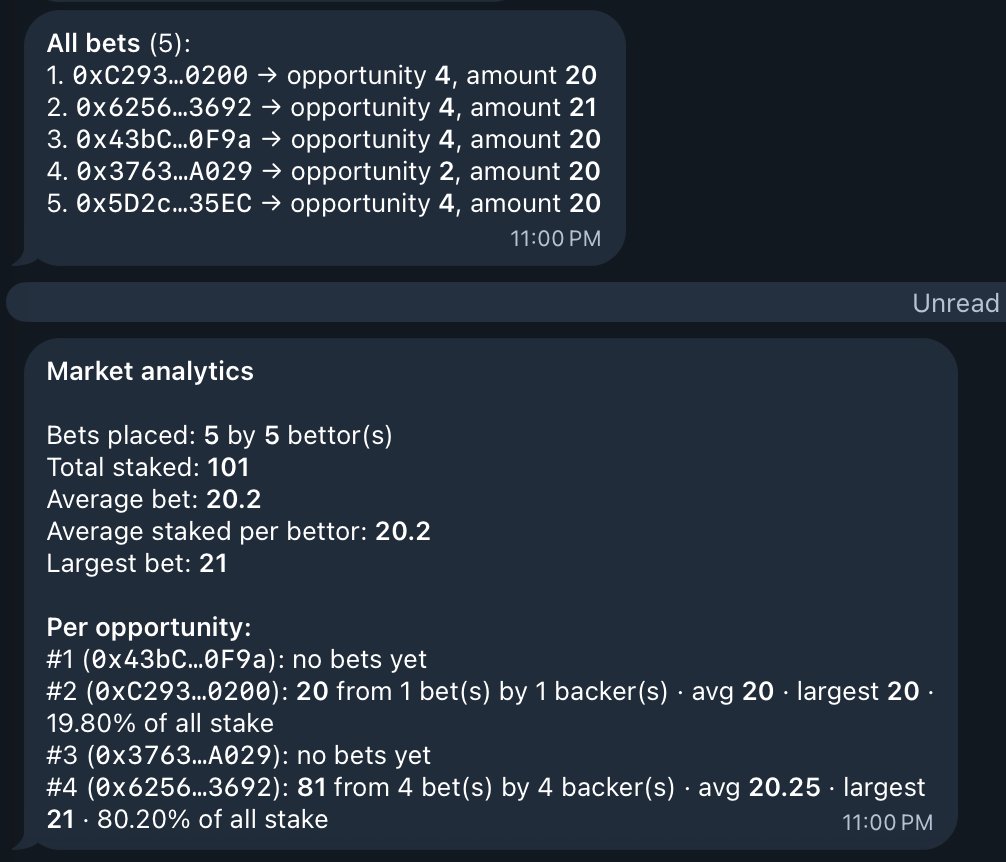Click the Market analytics message timestamp

[x=887, y=822]
